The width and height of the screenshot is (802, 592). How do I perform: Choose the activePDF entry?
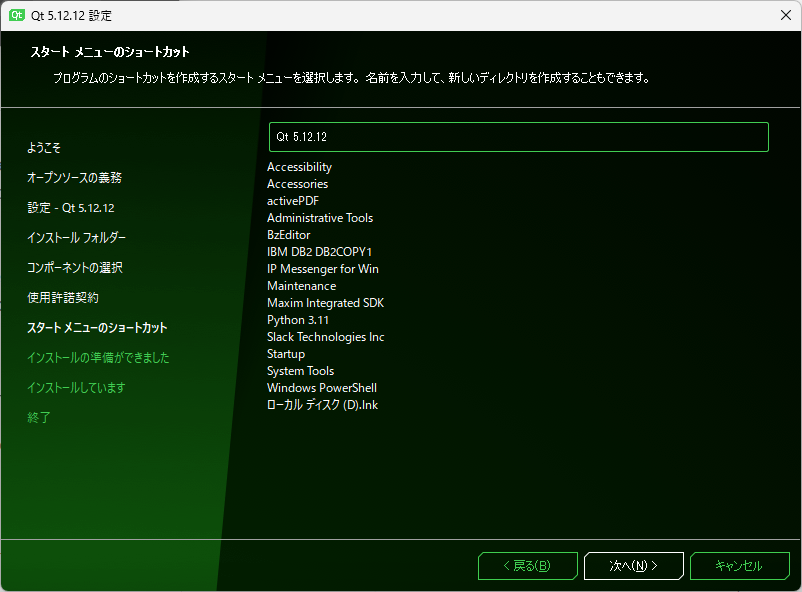(x=293, y=201)
